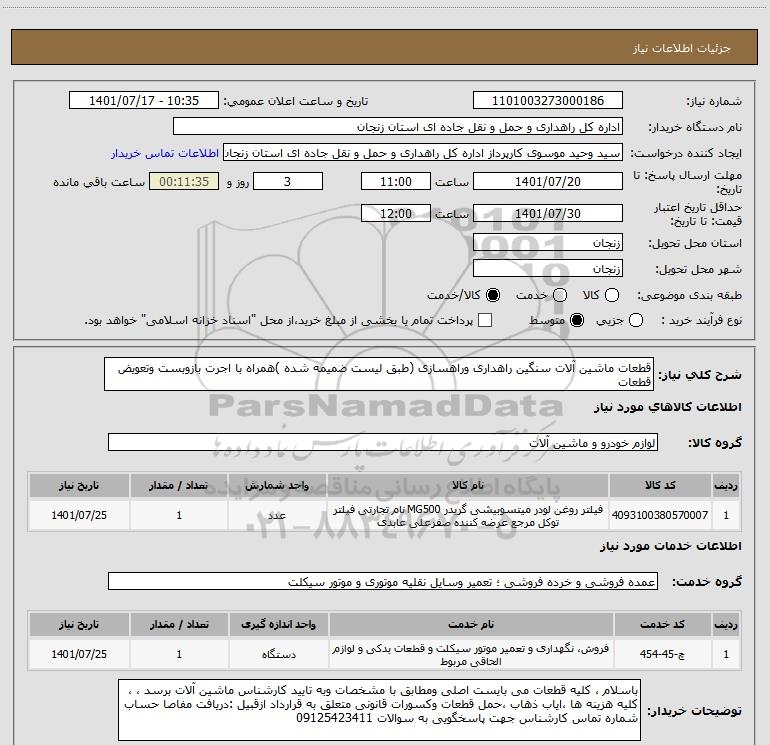Click the service table header نام خدمت
Screen dimensions: 770x745
[x=470, y=625]
